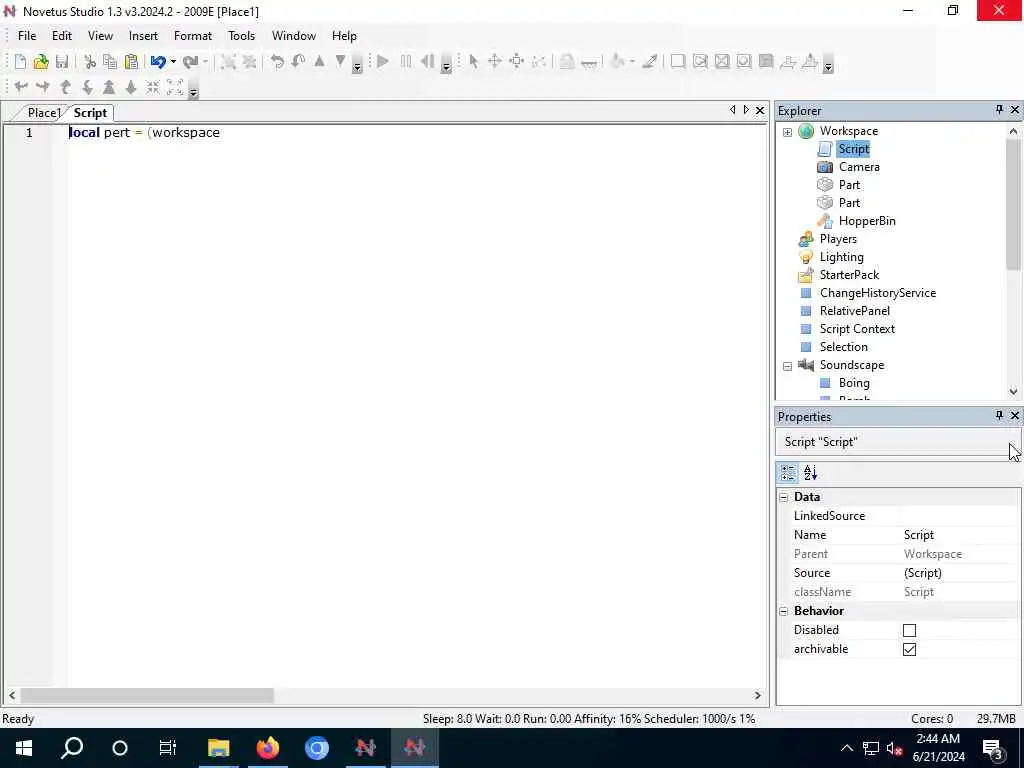Click the rotate-left curved arrow icon
Viewport: 1024px width, 768px height.
click(x=277, y=62)
